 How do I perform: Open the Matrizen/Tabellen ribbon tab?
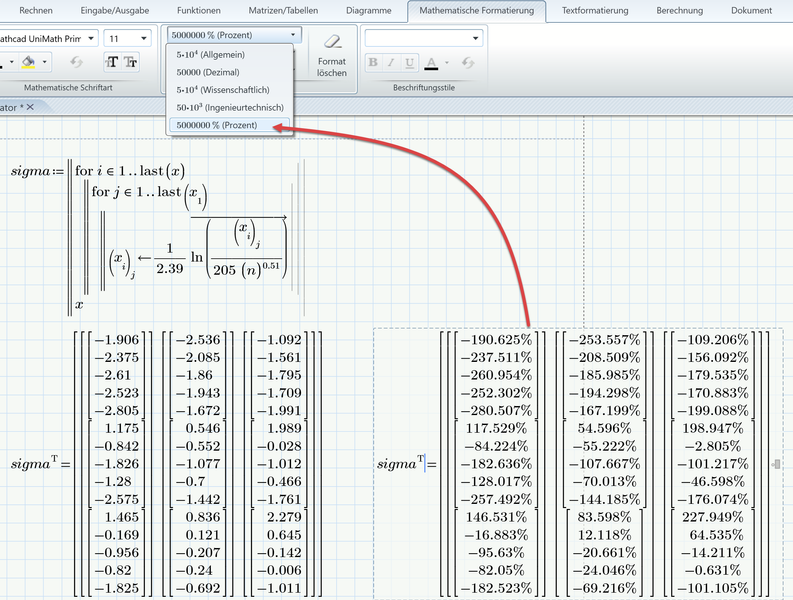tap(282, 10)
